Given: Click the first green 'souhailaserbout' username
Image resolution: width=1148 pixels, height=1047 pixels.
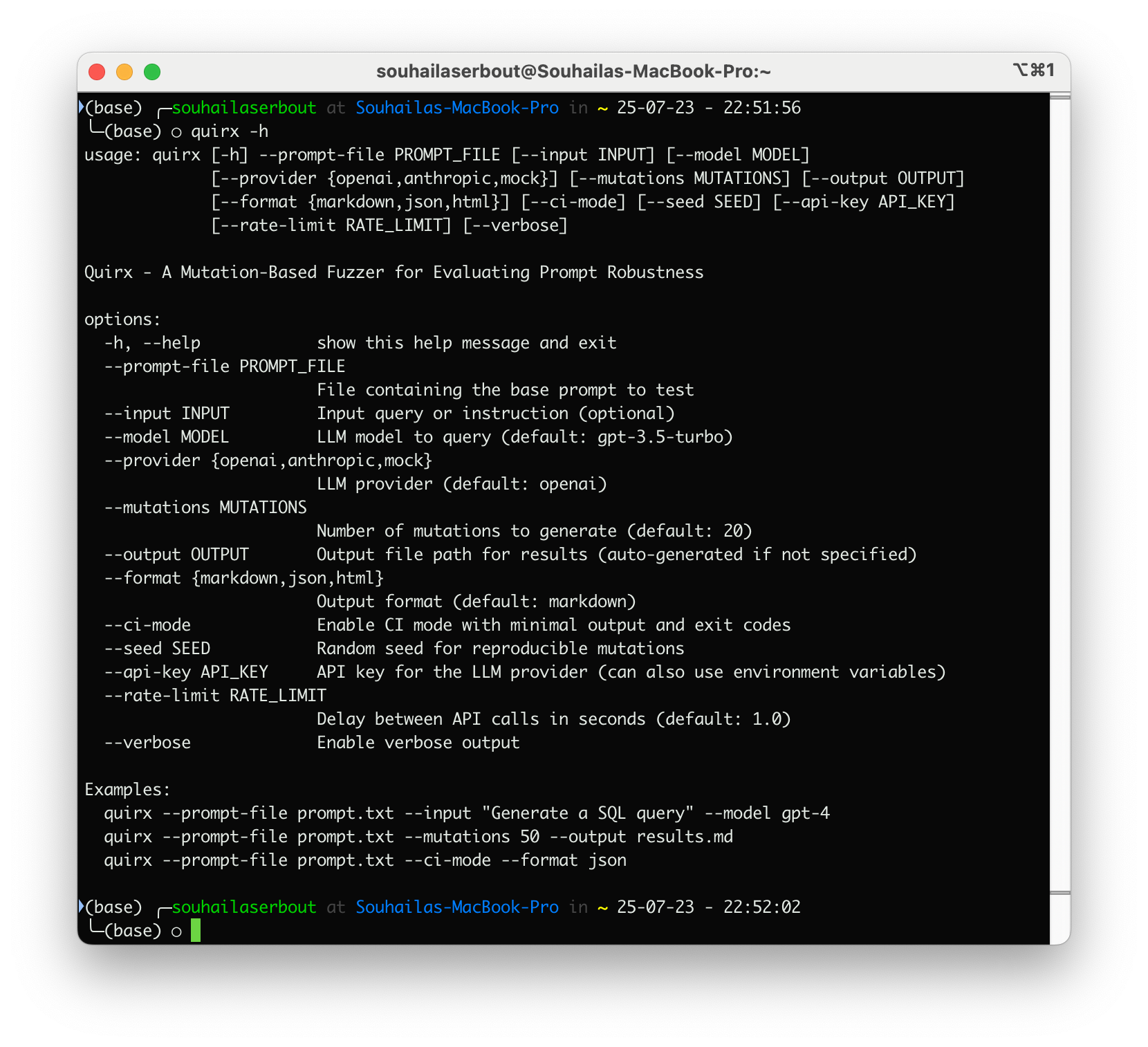Looking at the screenshot, I should click(244, 108).
